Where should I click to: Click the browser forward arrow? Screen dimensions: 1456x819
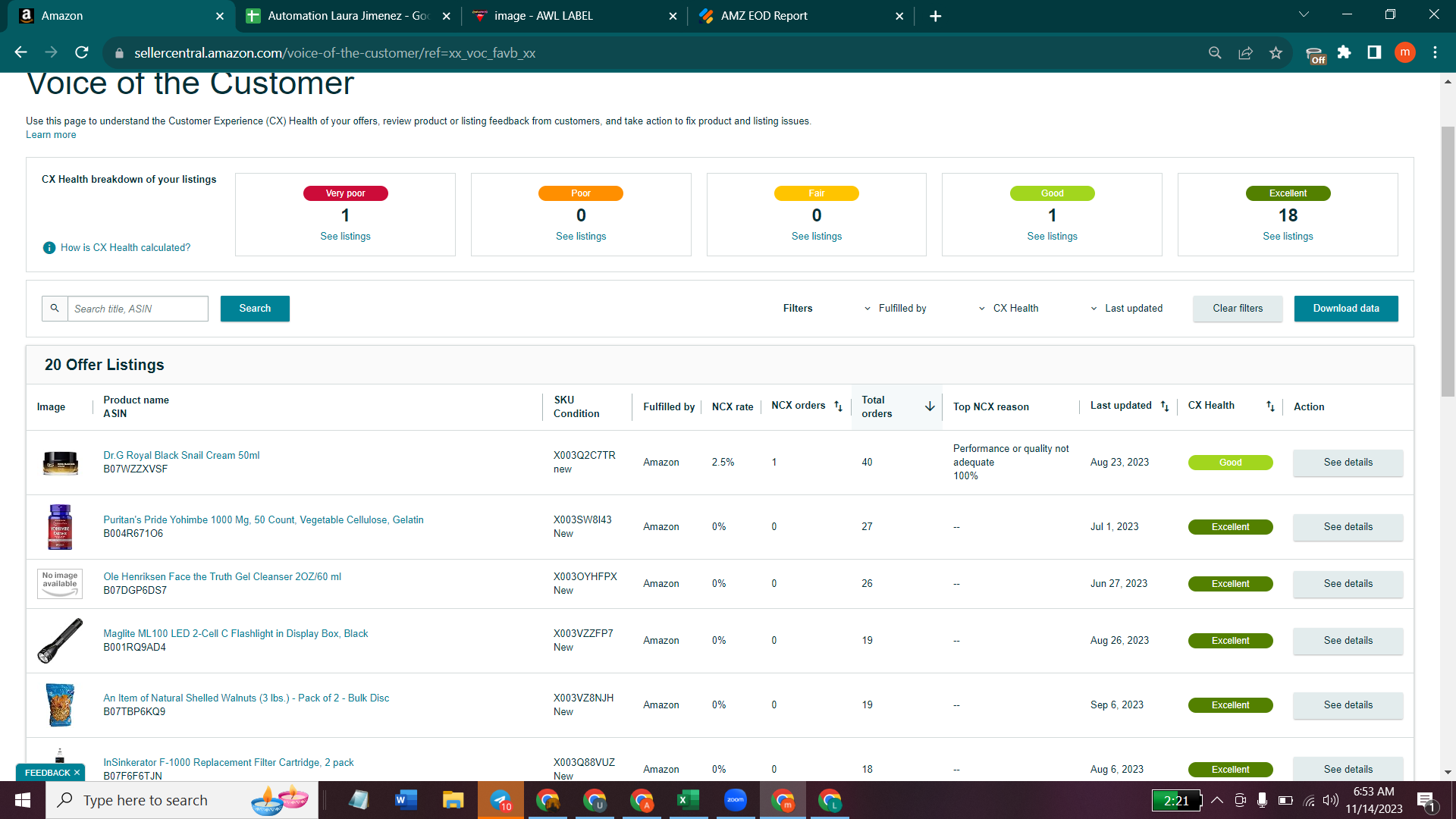[x=51, y=52]
